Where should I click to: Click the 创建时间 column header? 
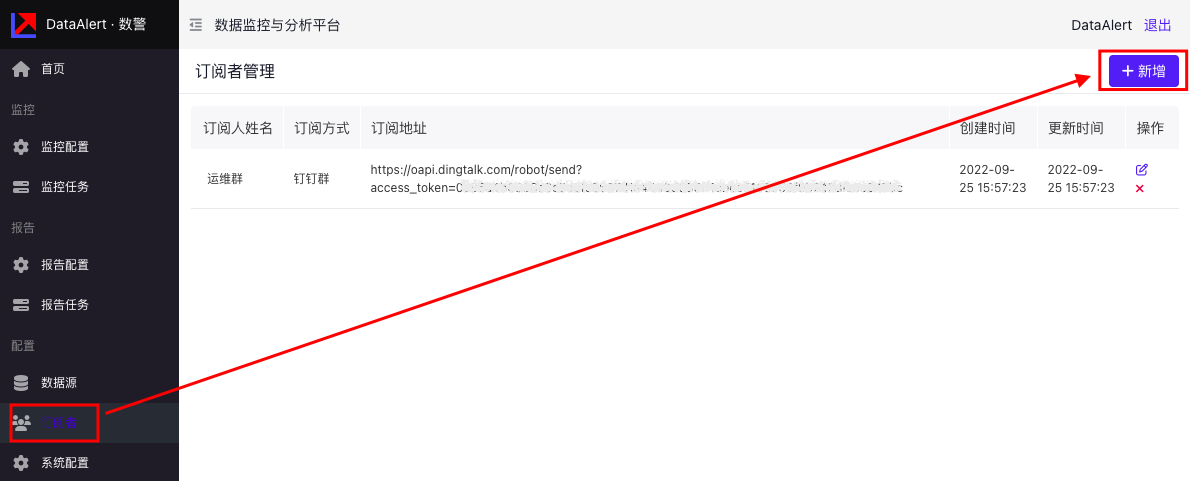(987, 128)
